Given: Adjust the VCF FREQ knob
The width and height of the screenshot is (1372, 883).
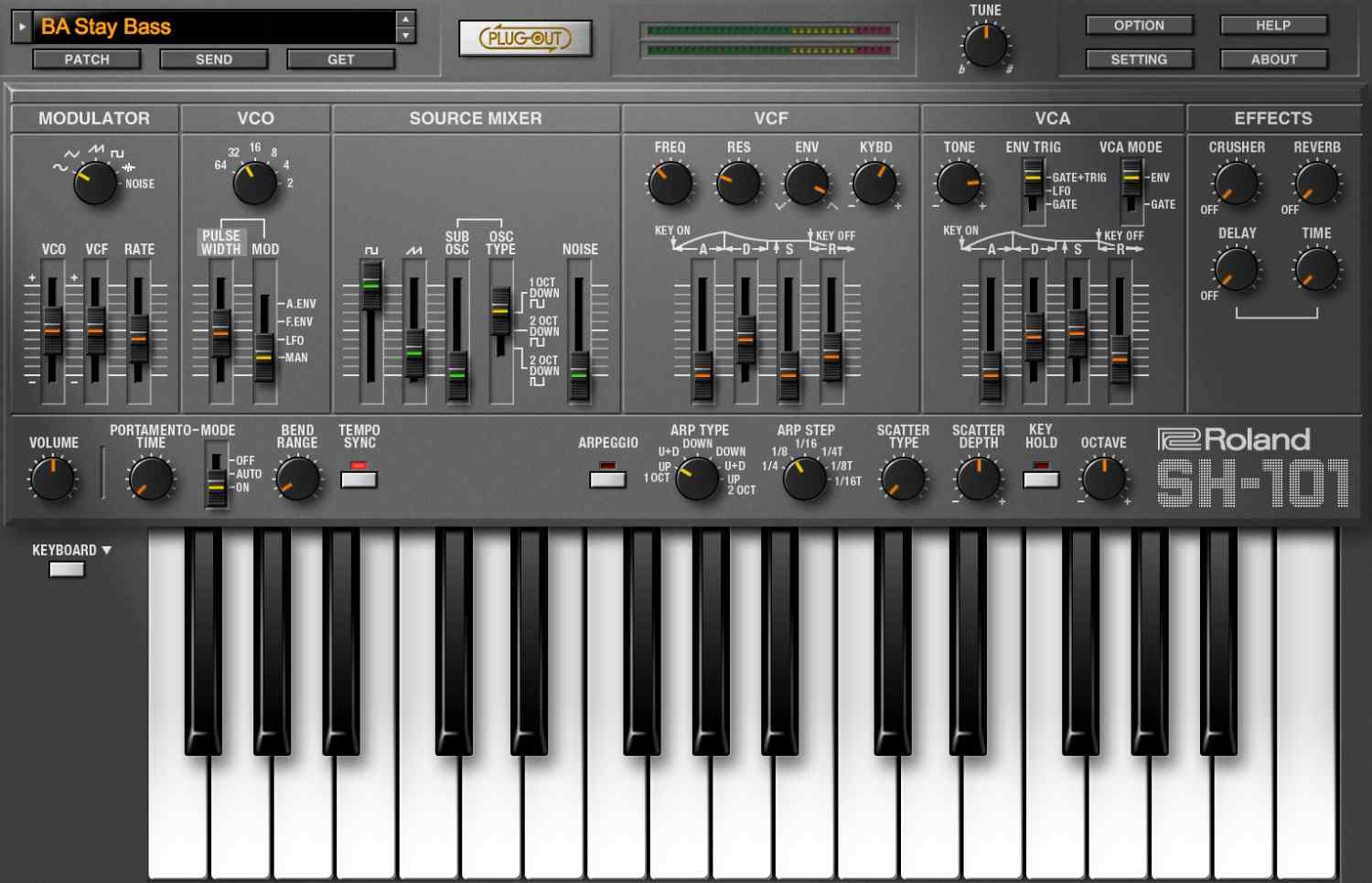Looking at the screenshot, I should click(669, 182).
